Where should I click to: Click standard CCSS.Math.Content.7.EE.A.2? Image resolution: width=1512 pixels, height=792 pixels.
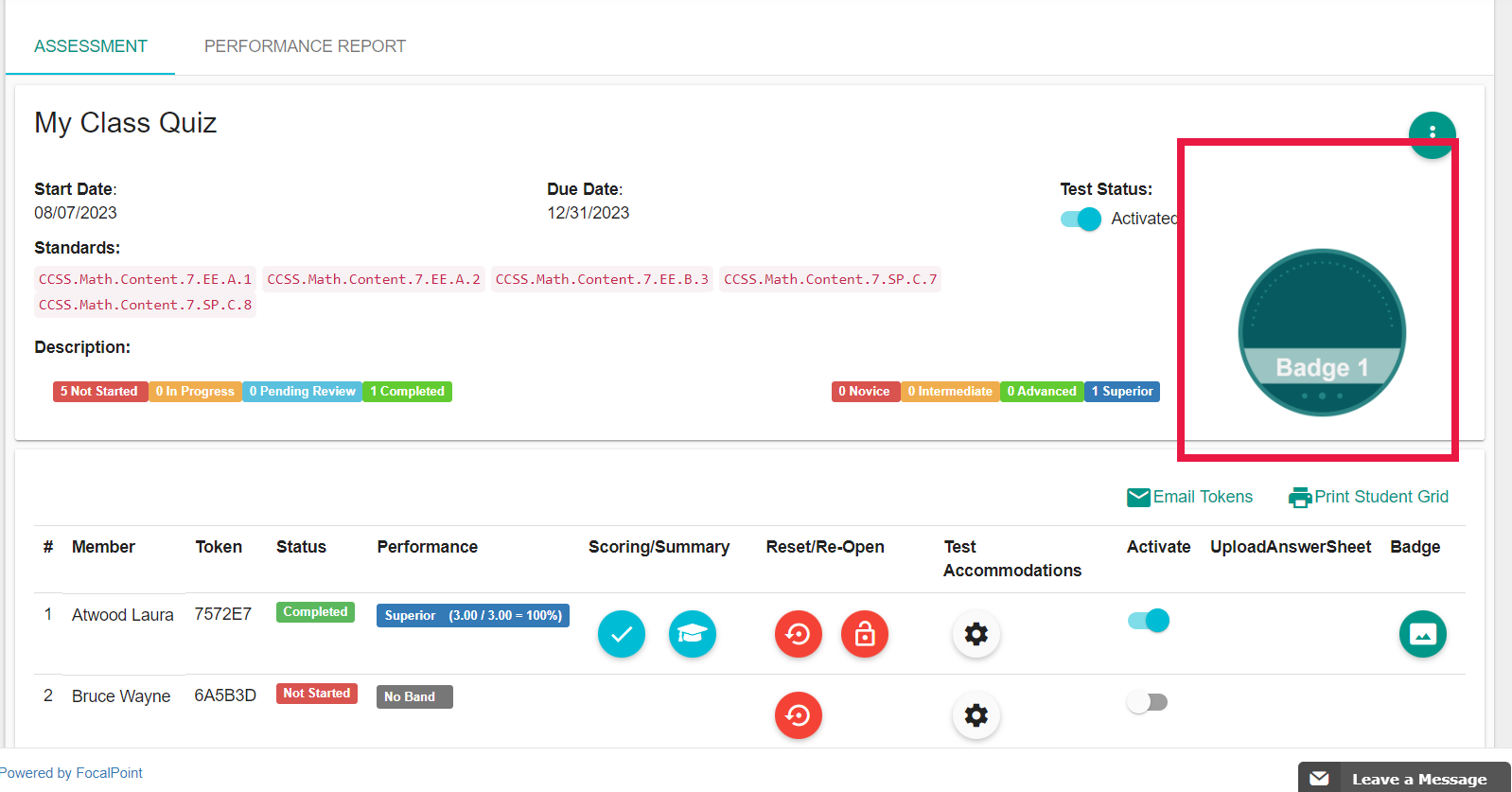point(374,279)
